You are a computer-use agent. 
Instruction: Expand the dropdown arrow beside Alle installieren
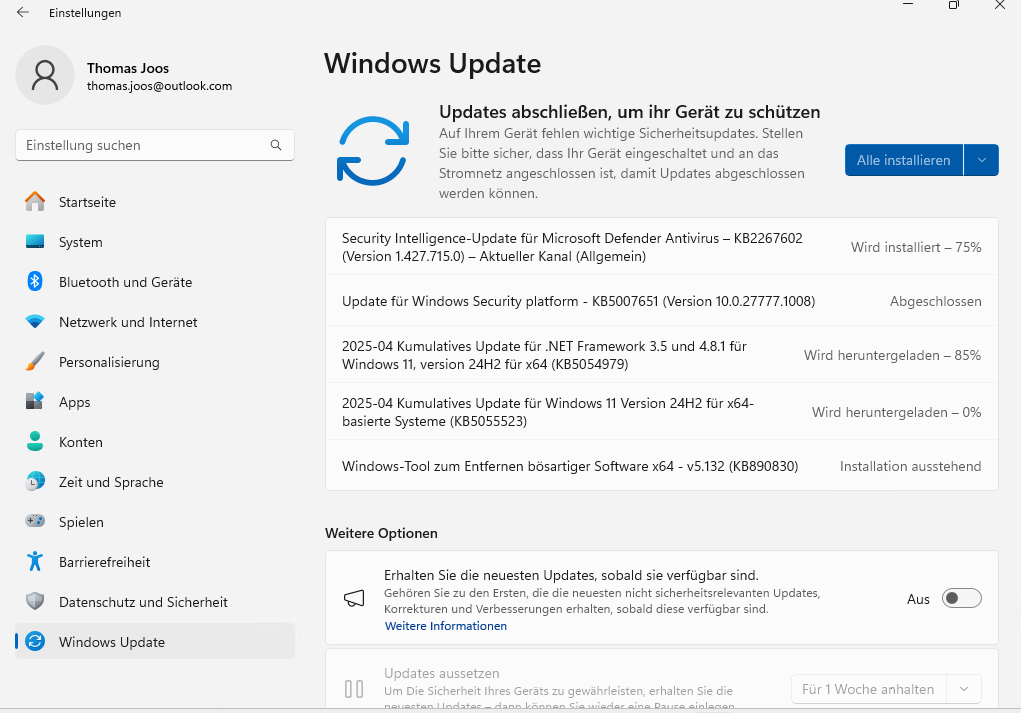(x=981, y=160)
